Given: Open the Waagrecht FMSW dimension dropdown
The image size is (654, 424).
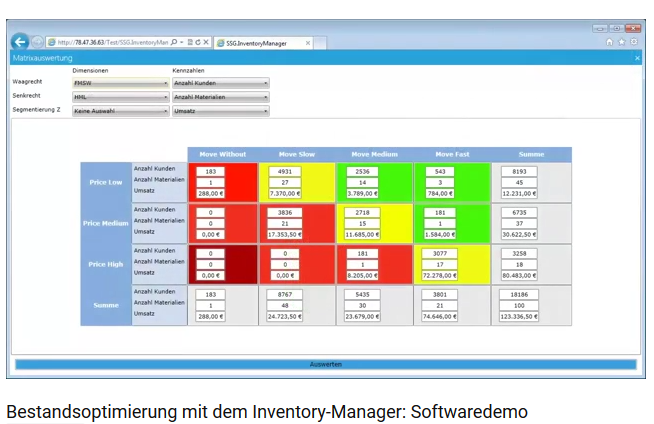Looking at the screenshot, I should point(121,83).
